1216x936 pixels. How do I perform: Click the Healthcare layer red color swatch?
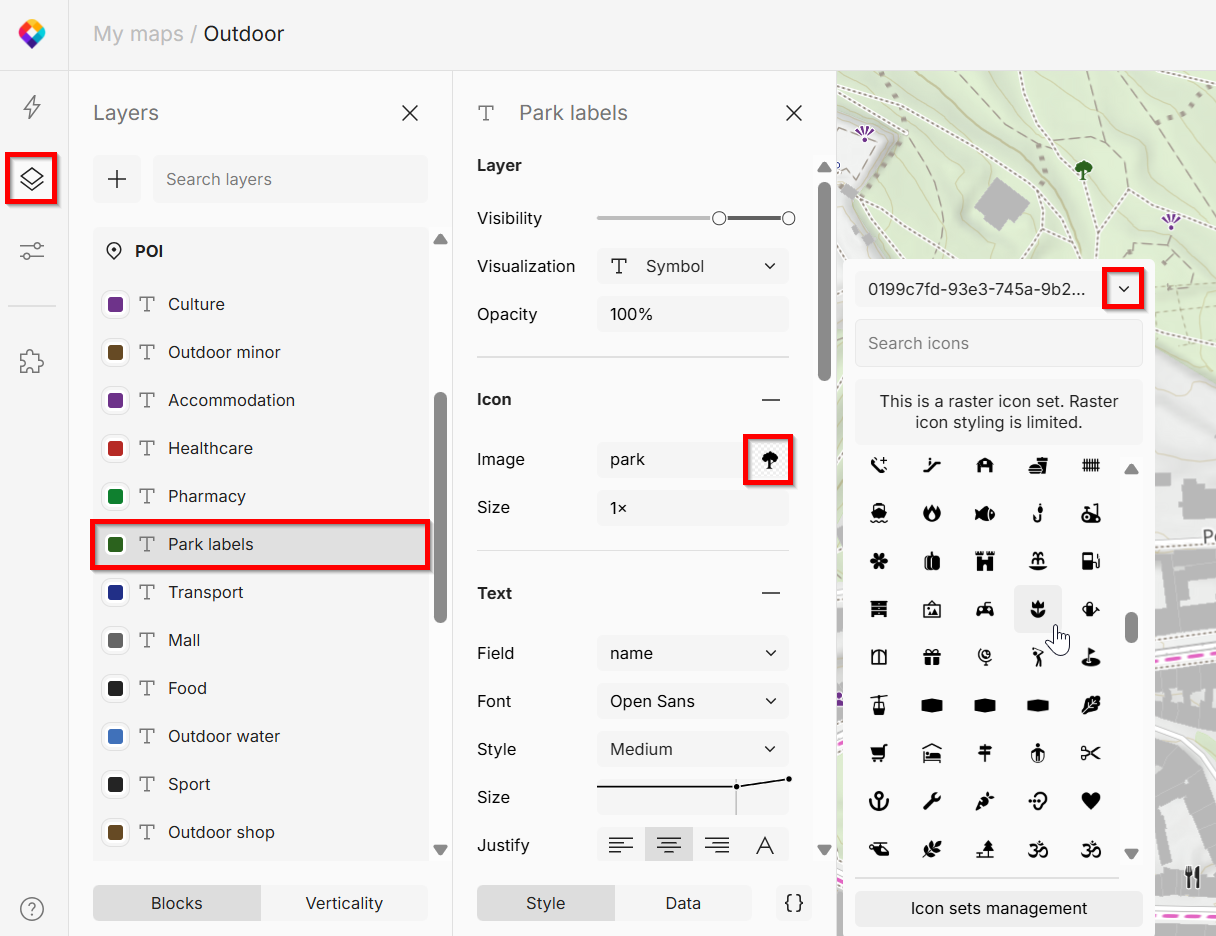[115, 448]
